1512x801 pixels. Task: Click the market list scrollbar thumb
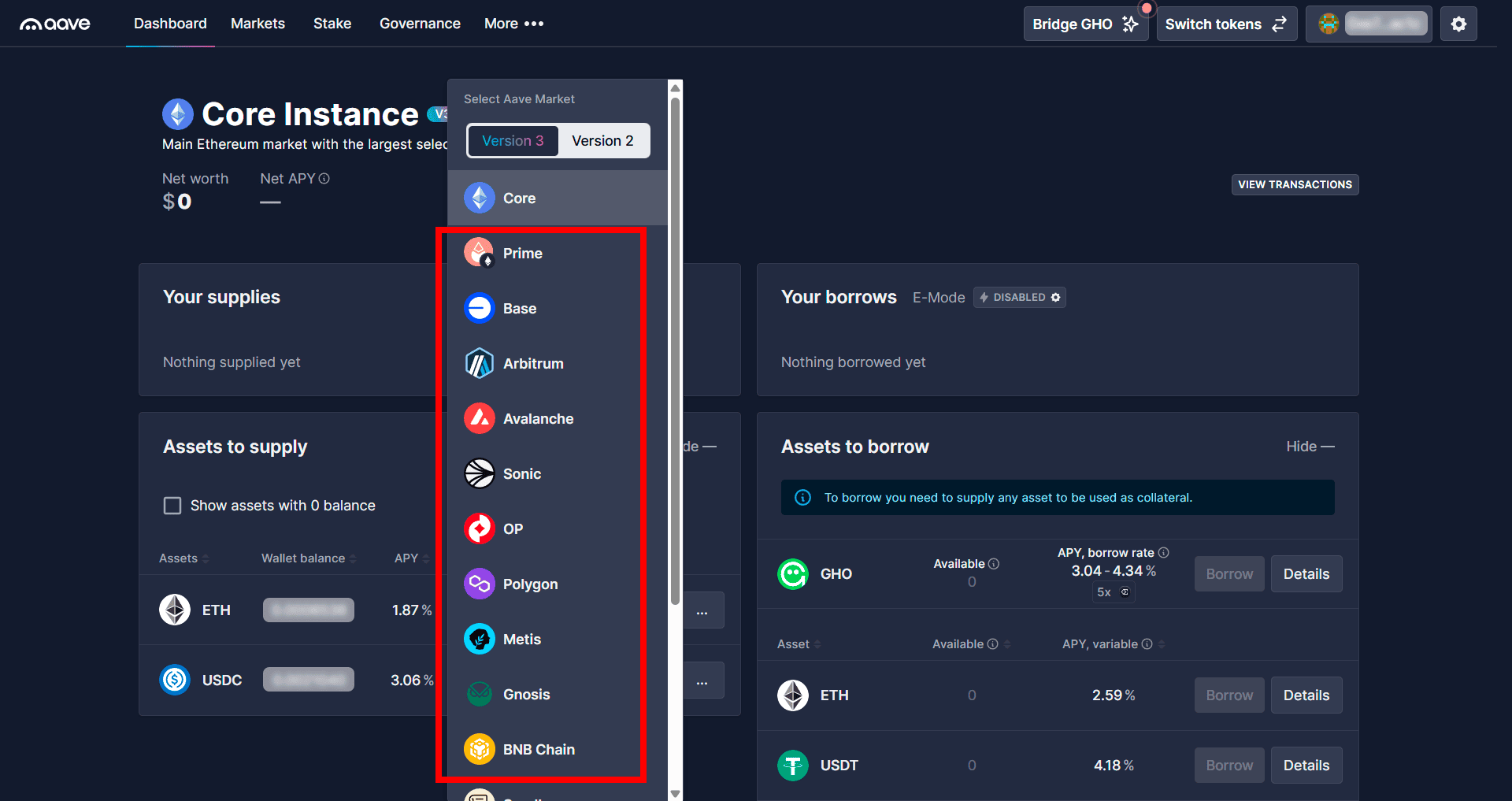coord(675,350)
